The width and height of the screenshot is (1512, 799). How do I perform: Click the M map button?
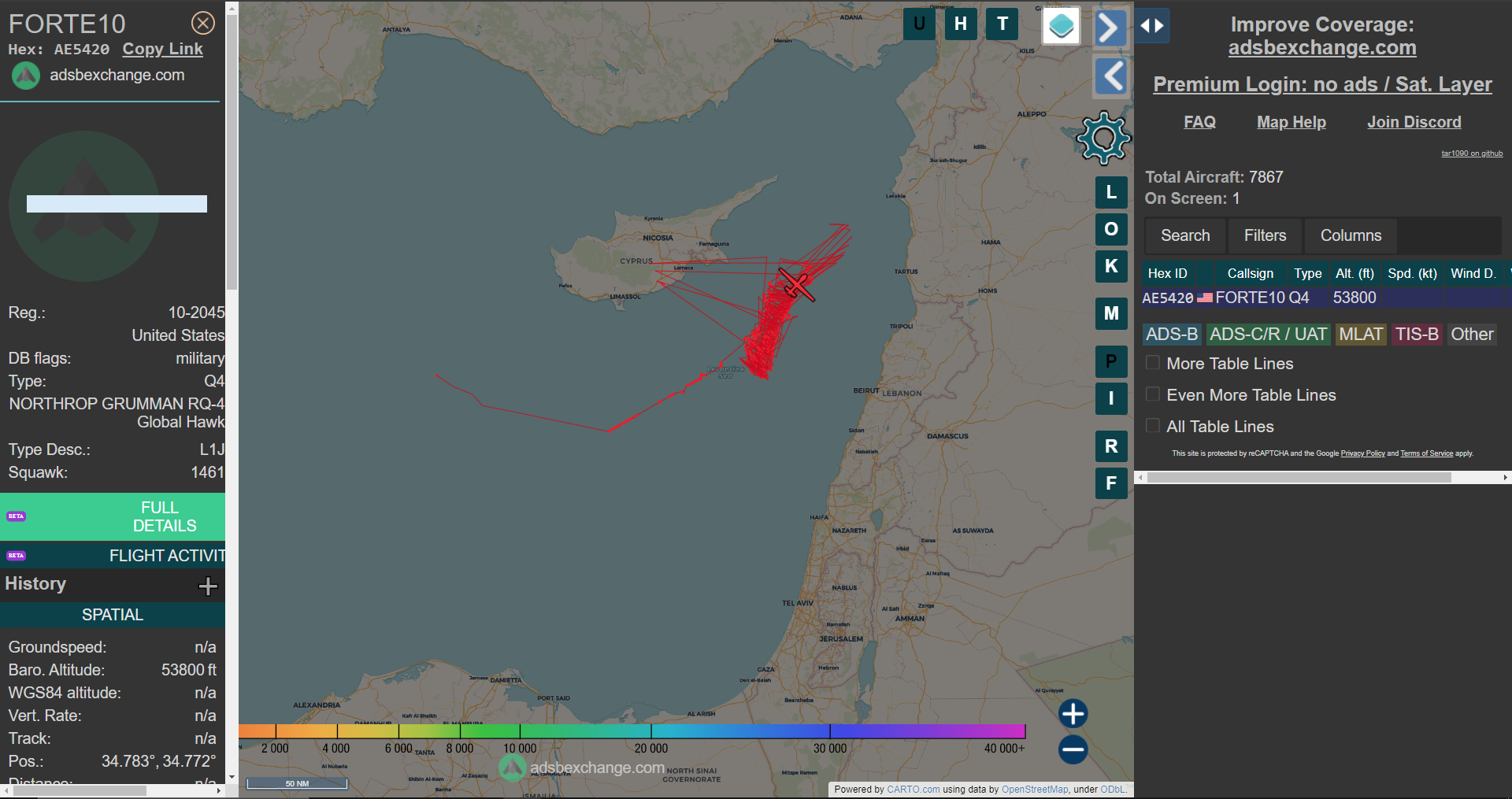click(1111, 313)
